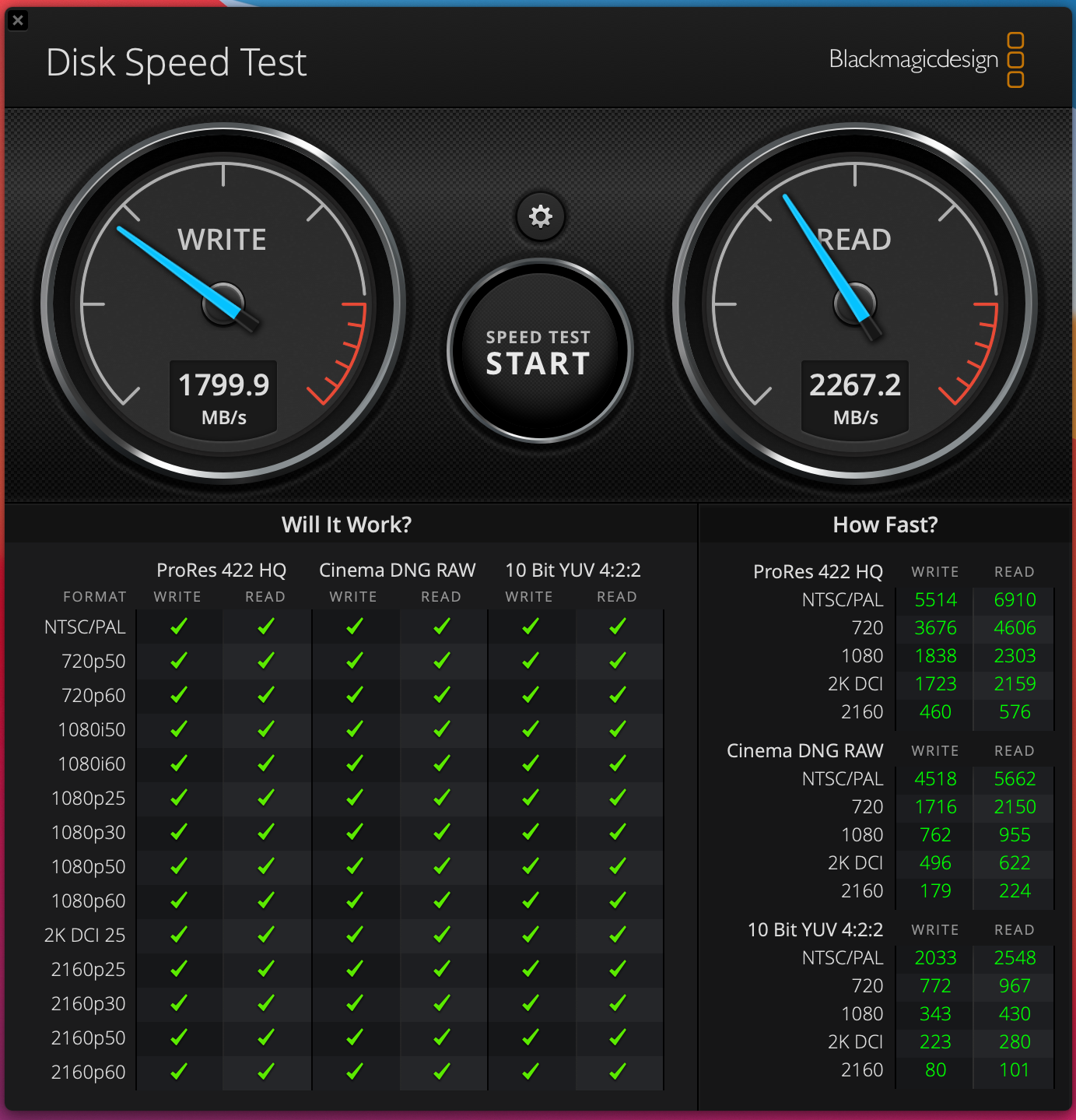
Task: Click 10 Bit YUV 2160 write value 80
Action: coord(936,1070)
